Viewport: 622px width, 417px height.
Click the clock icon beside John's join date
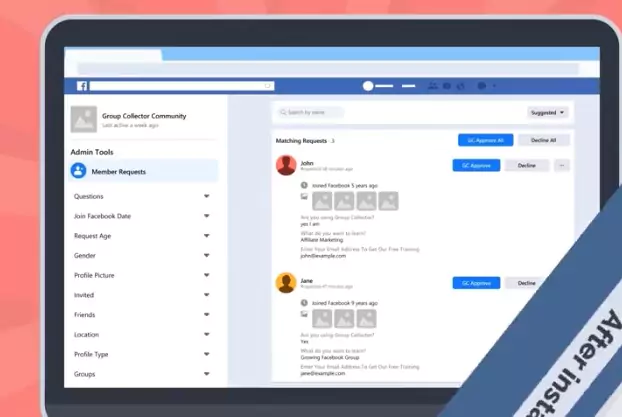(304, 185)
